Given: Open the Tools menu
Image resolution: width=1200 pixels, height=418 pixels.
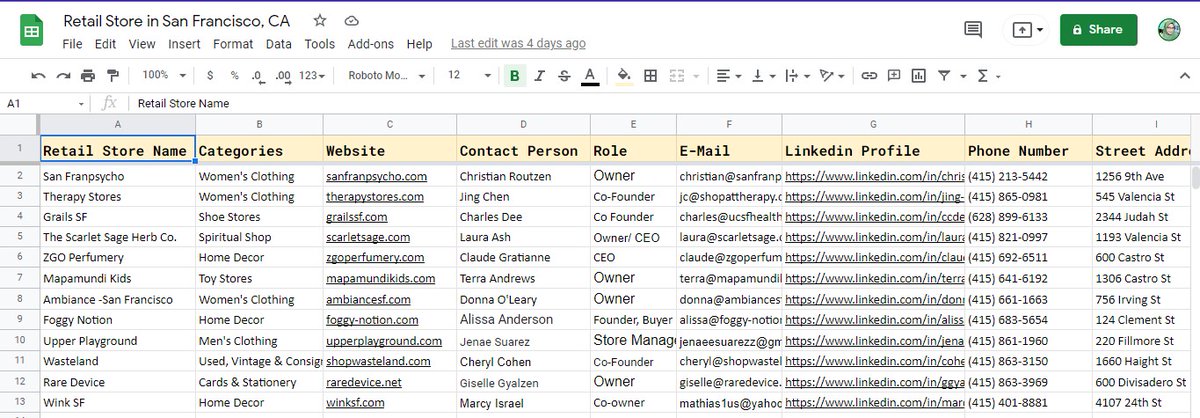Looking at the screenshot, I should coord(320,44).
